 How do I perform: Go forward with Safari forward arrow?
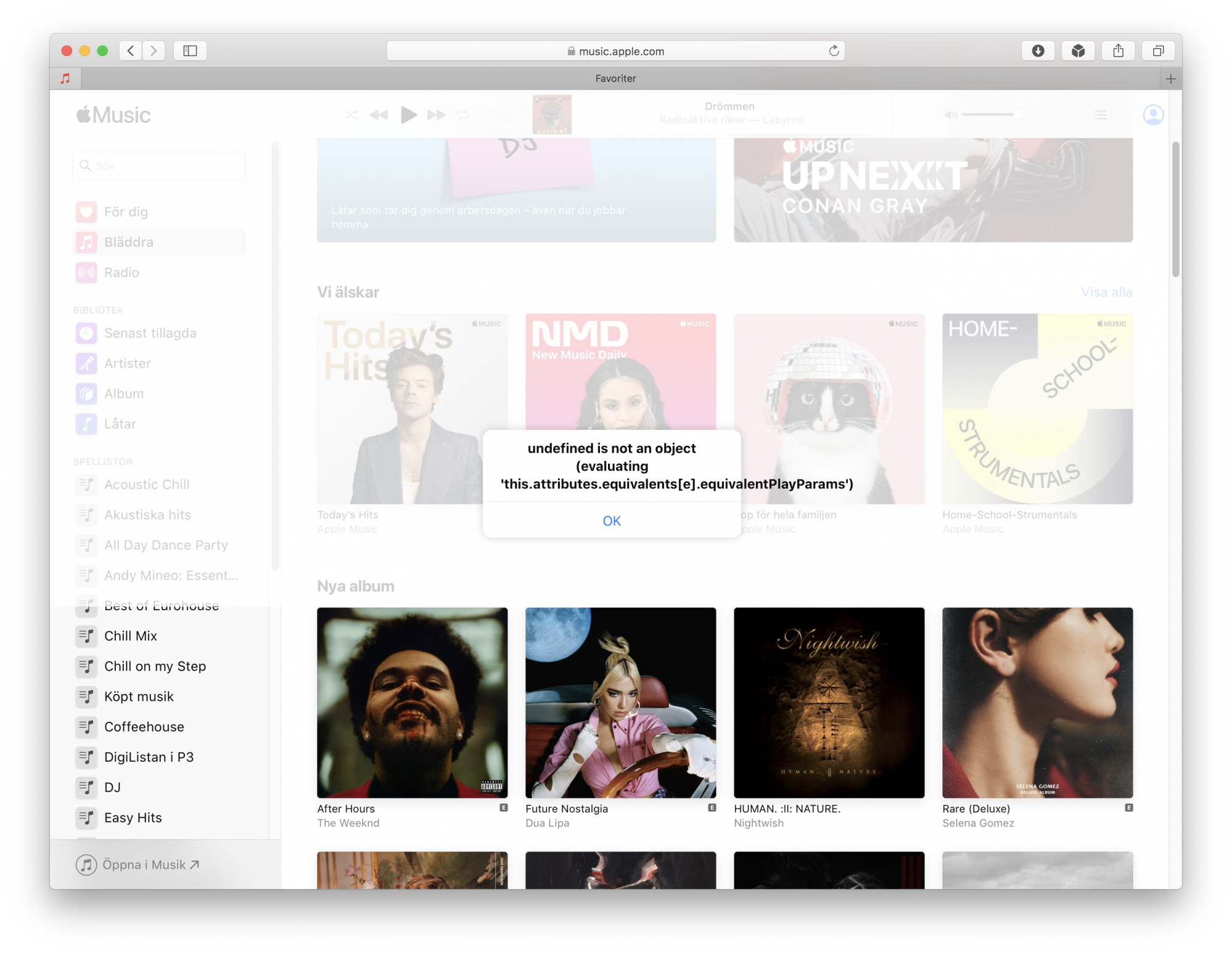154,51
